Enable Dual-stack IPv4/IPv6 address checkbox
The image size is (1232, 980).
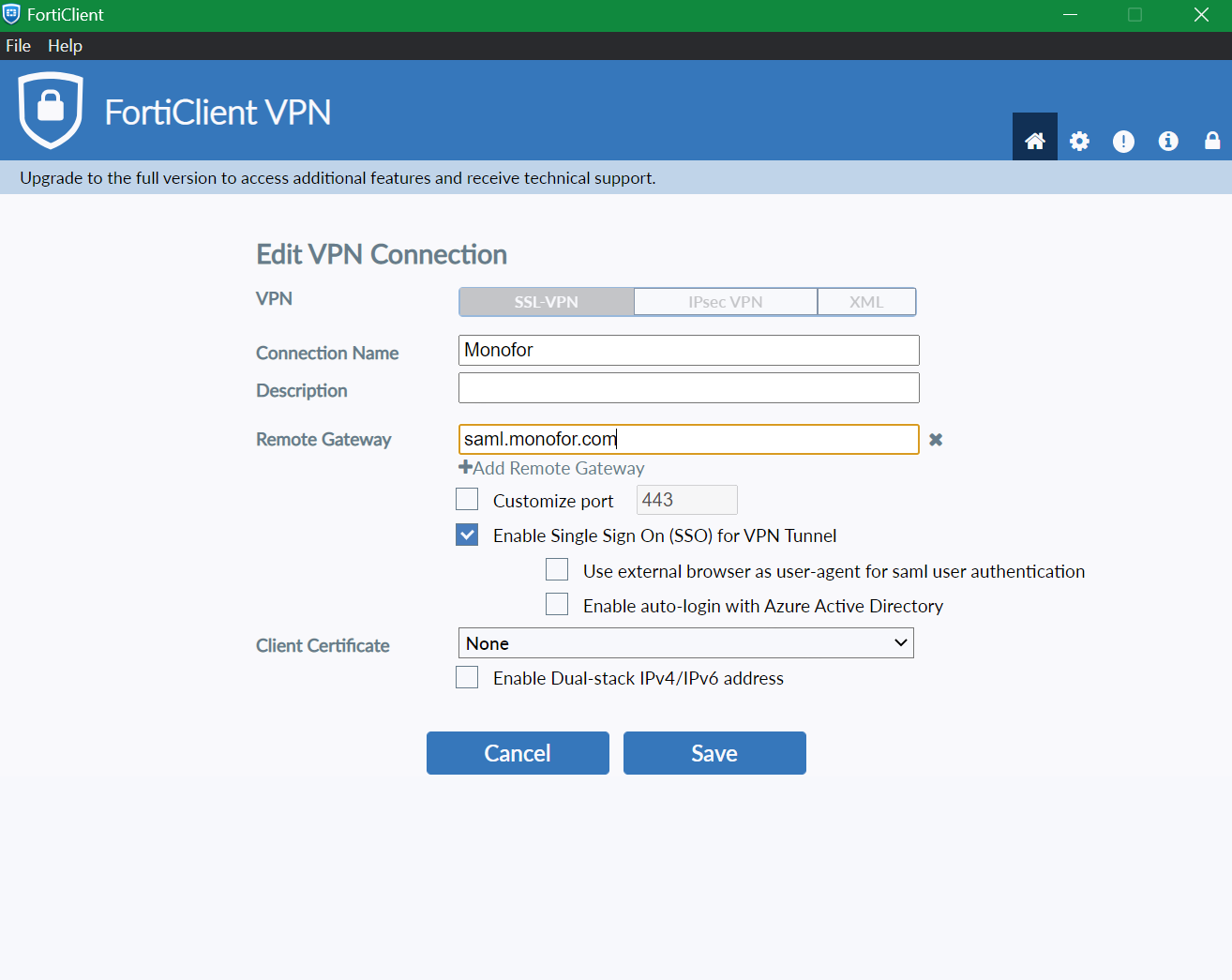[x=467, y=677]
